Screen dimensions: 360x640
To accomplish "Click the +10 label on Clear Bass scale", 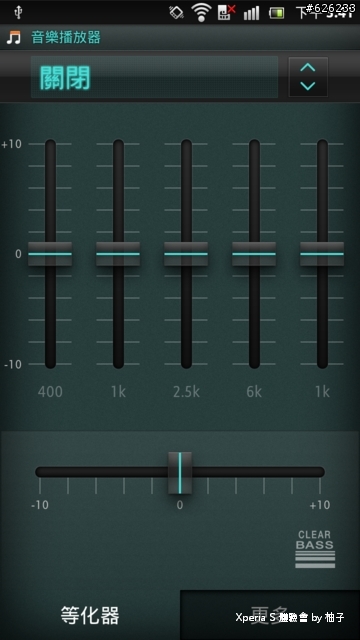I will [320, 505].
